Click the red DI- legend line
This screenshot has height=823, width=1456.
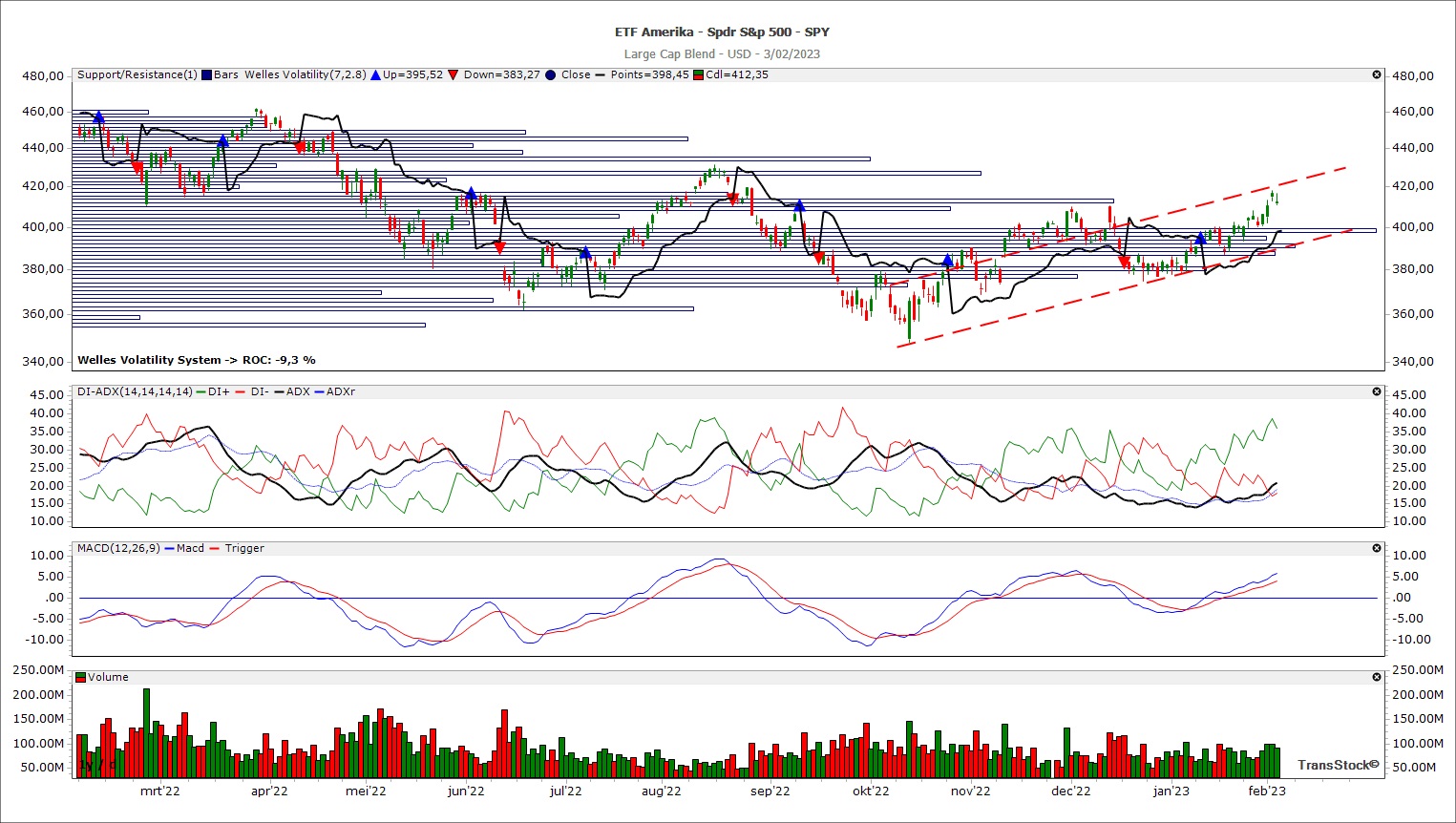[241, 391]
